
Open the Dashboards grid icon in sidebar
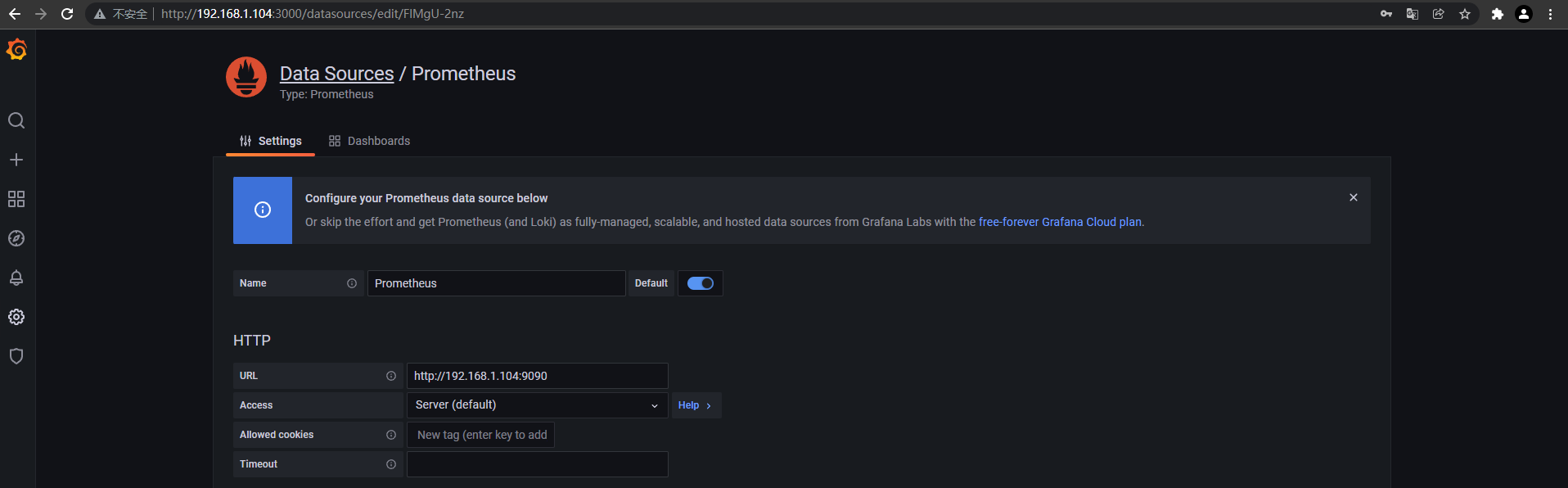point(16,199)
